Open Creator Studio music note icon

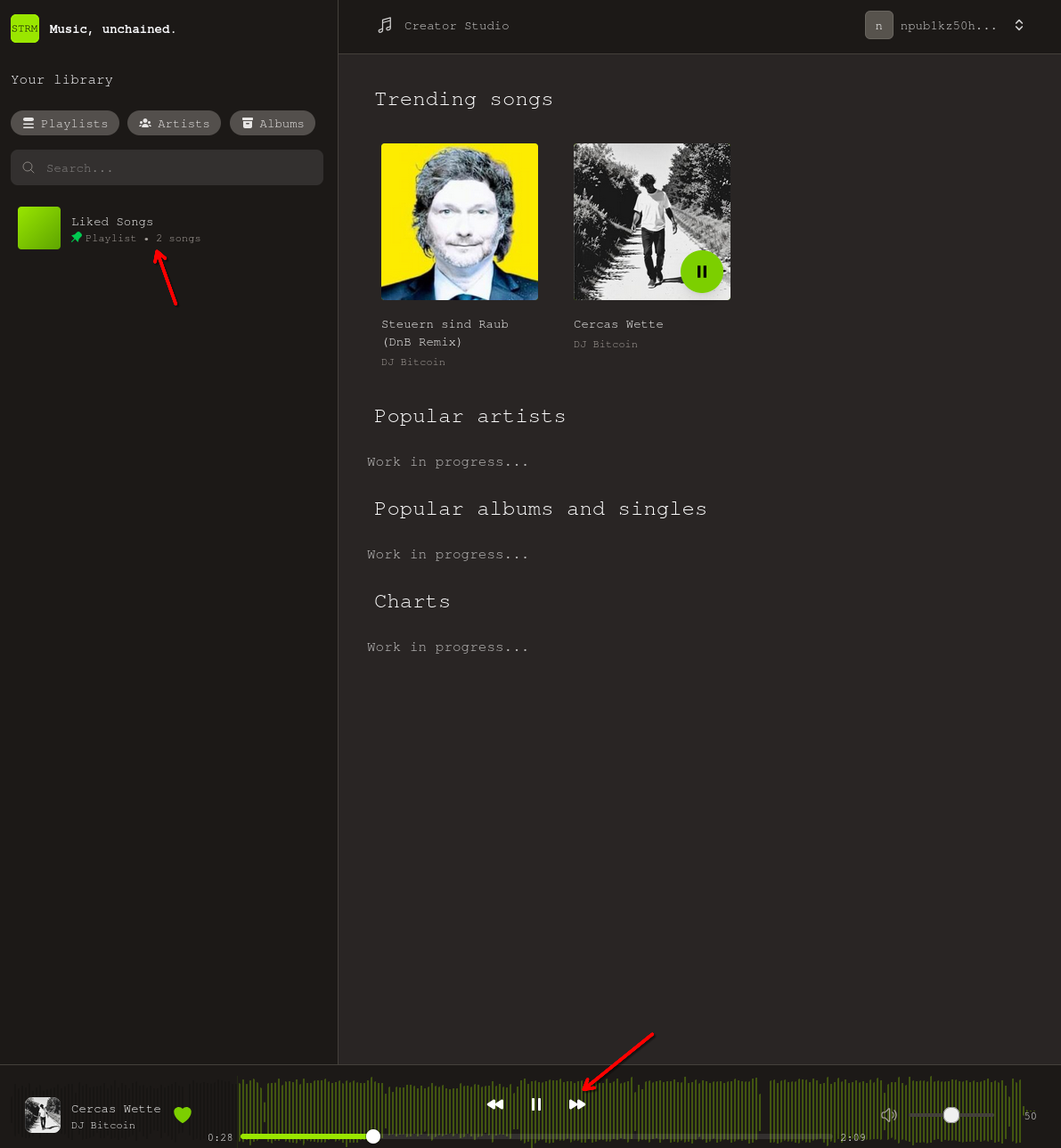pos(385,26)
